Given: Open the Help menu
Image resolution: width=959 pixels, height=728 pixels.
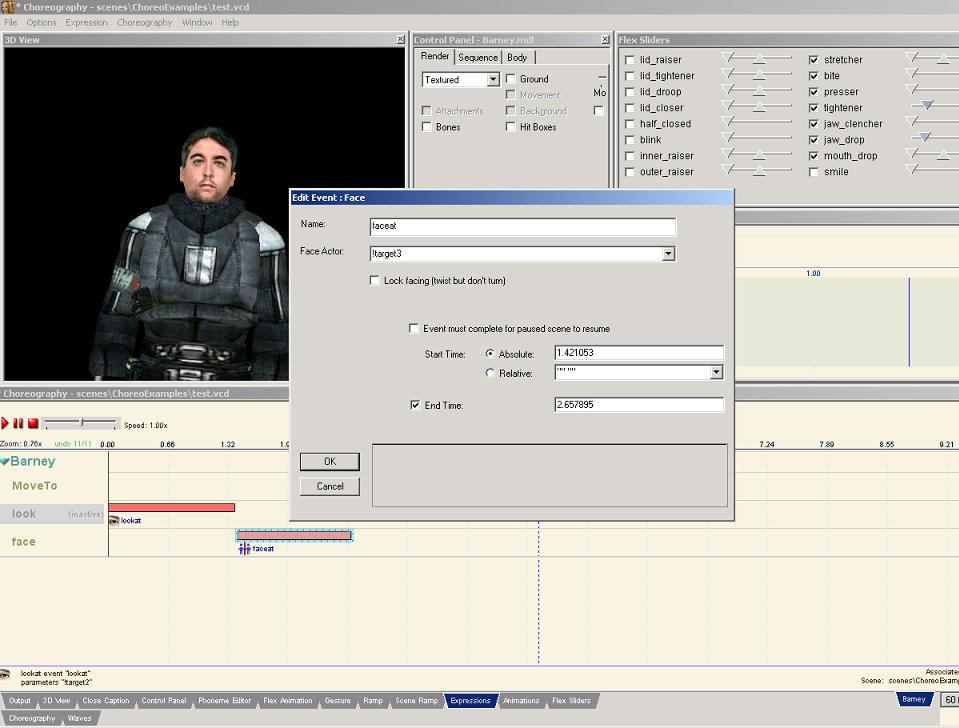Looking at the screenshot, I should coord(230,23).
